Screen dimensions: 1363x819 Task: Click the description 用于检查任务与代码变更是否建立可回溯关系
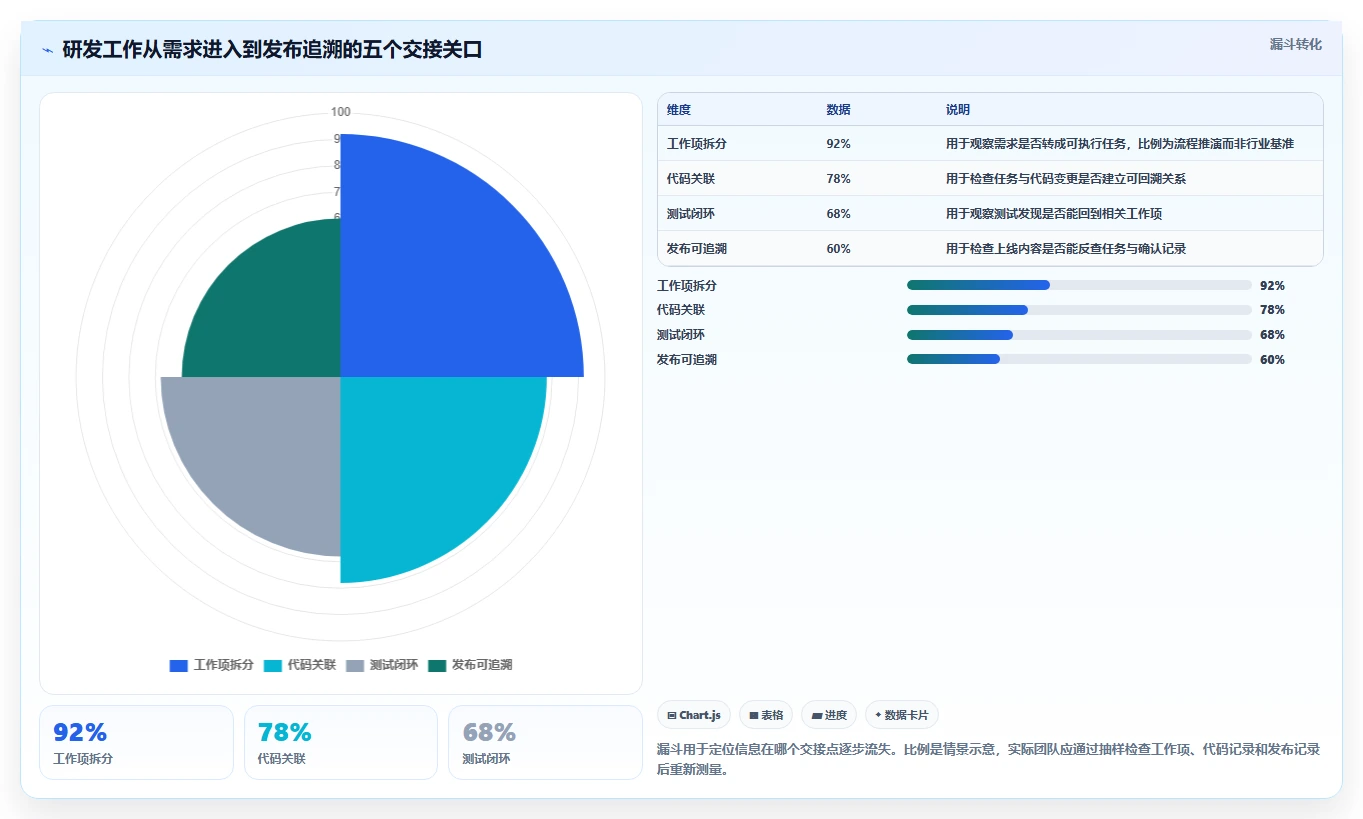(x=1066, y=179)
